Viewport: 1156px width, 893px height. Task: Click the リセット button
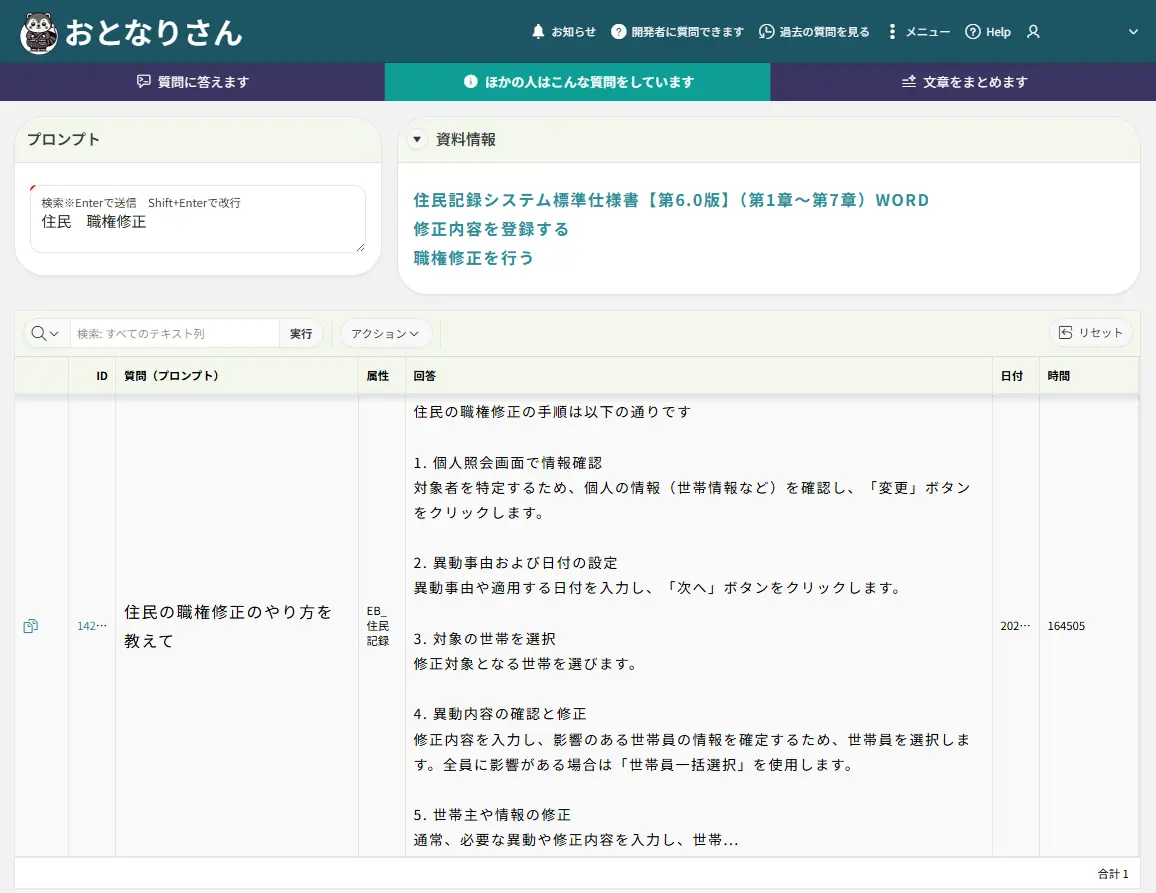click(x=1090, y=333)
